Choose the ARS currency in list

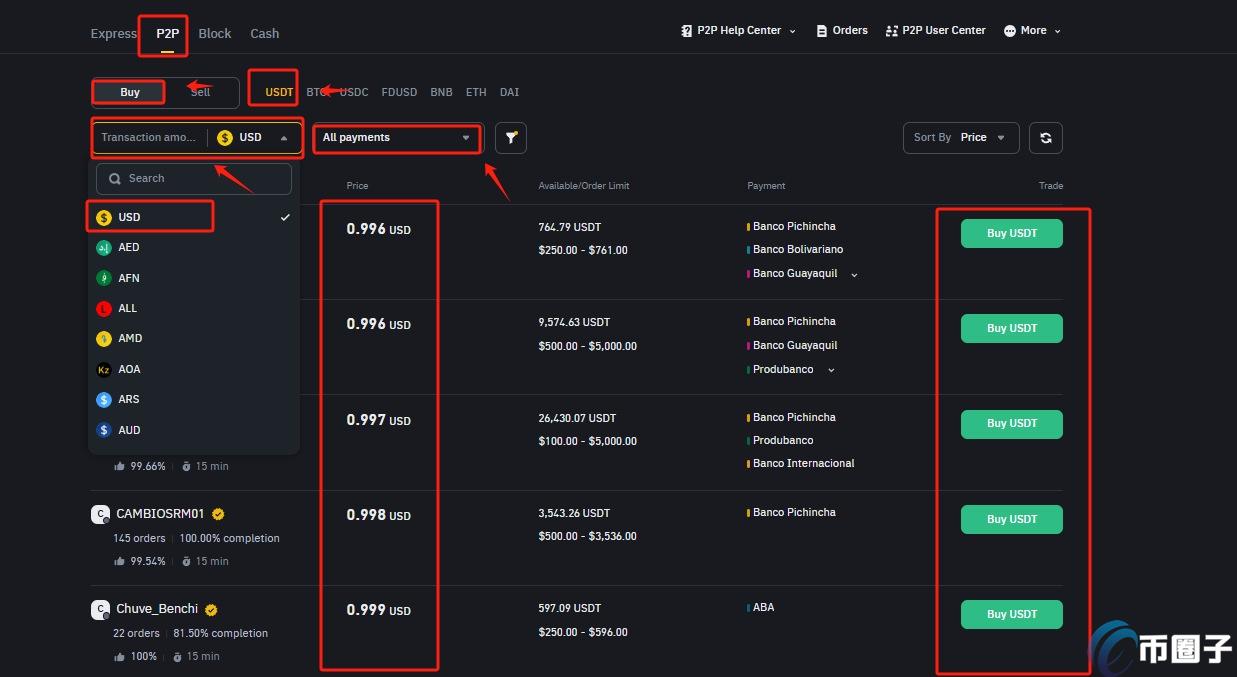(128, 400)
